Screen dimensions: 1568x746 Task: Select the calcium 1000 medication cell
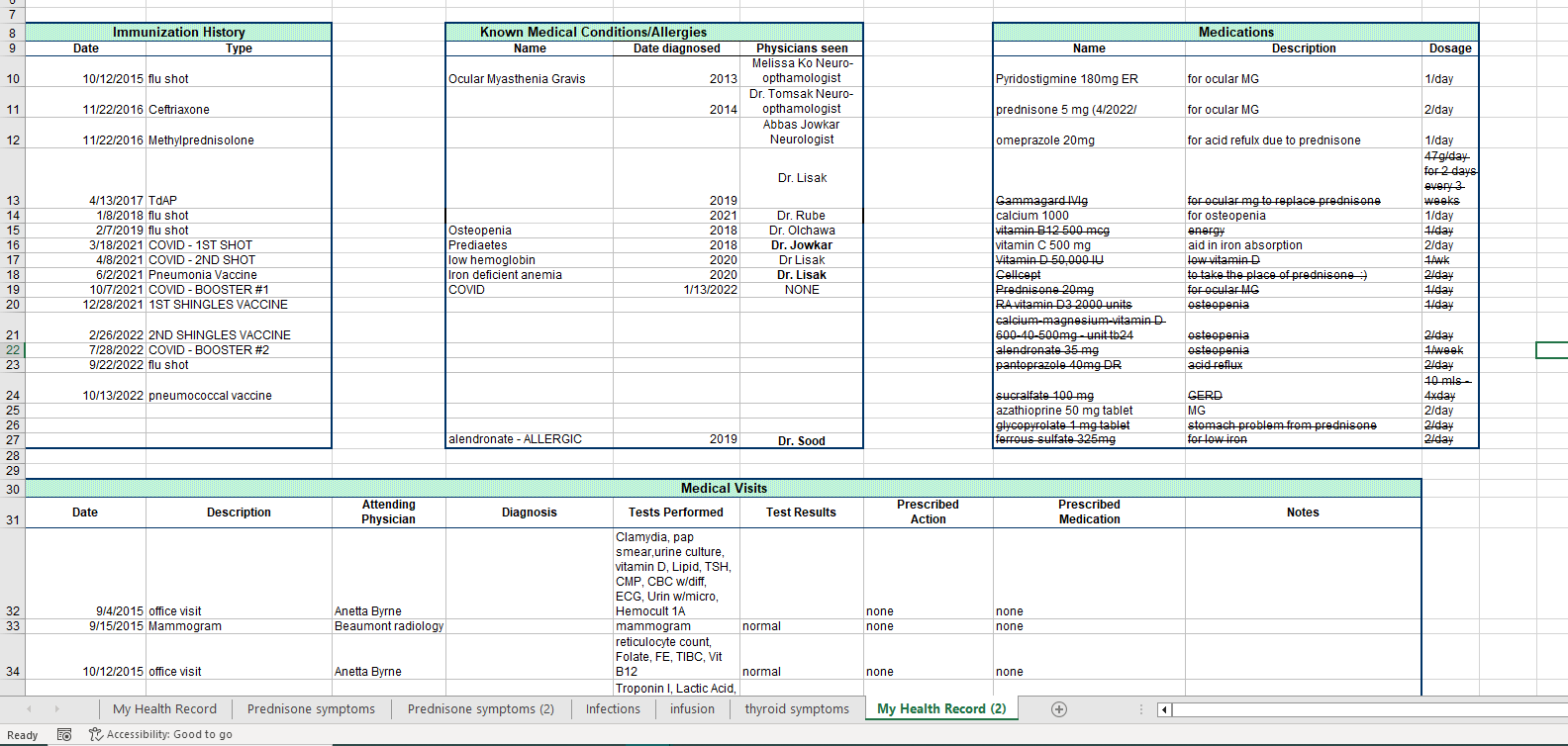pos(1089,215)
